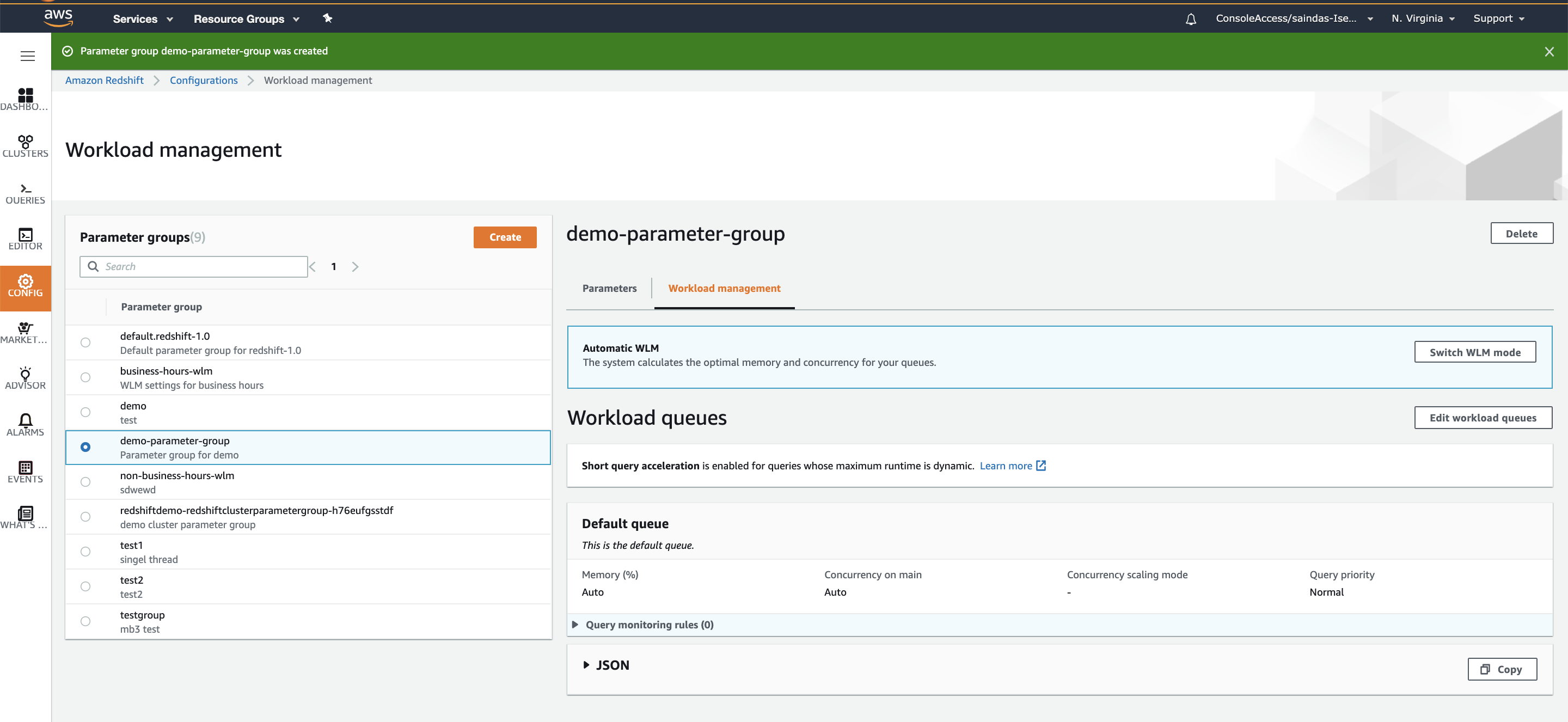Click Switch WLM mode button
Viewport: 1568px width, 722px height.
click(1475, 352)
